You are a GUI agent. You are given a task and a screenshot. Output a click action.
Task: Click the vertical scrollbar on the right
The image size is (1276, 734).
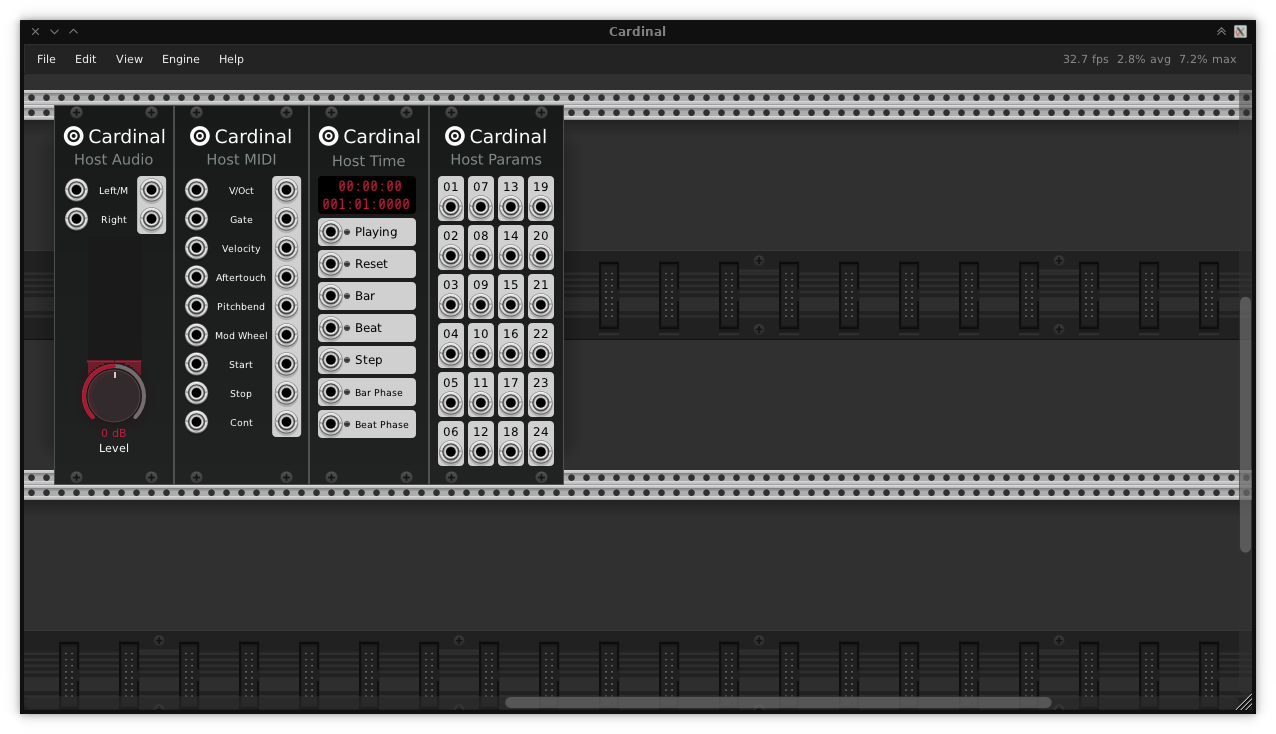(x=1245, y=424)
